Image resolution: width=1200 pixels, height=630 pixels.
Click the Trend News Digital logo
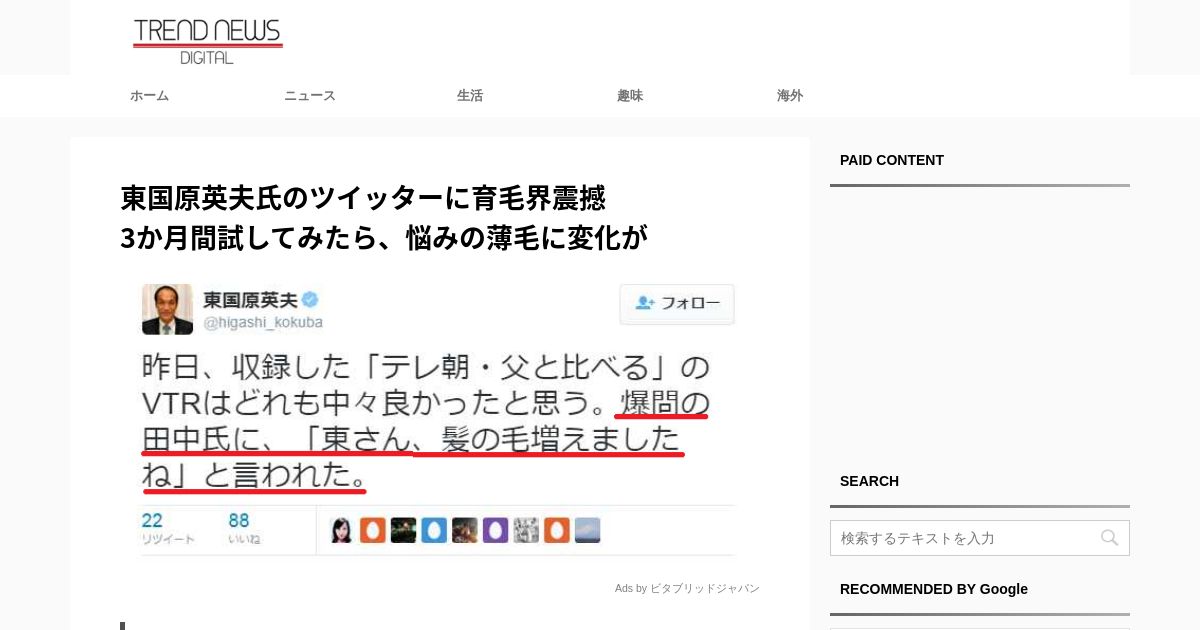208,41
